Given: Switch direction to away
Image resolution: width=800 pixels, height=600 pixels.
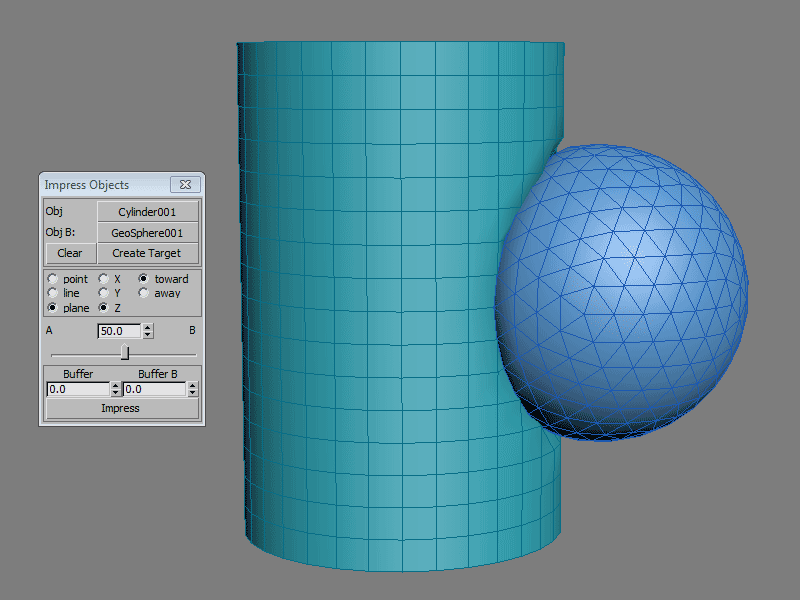Looking at the screenshot, I should (144, 293).
